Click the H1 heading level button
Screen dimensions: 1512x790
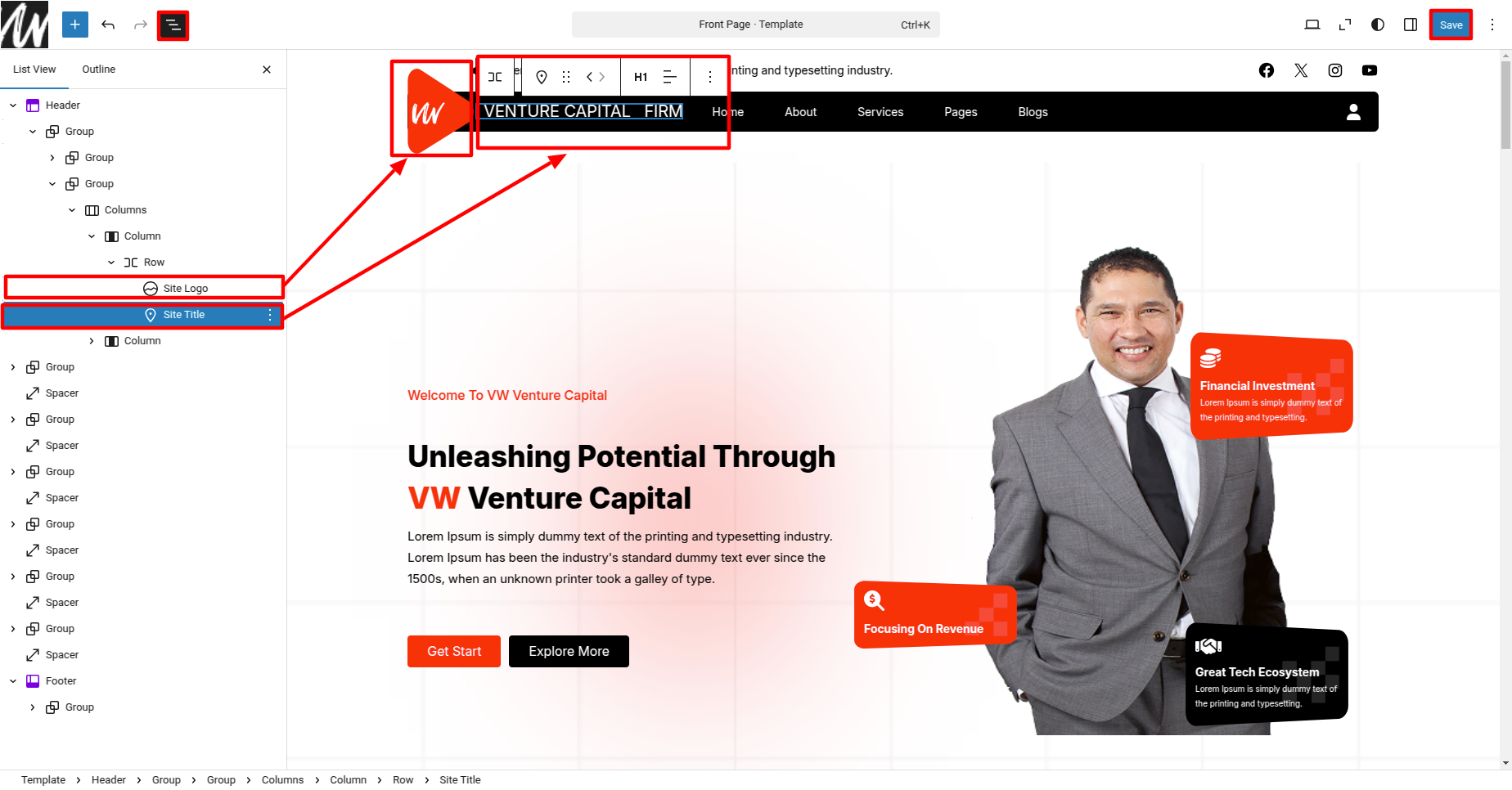(x=641, y=77)
